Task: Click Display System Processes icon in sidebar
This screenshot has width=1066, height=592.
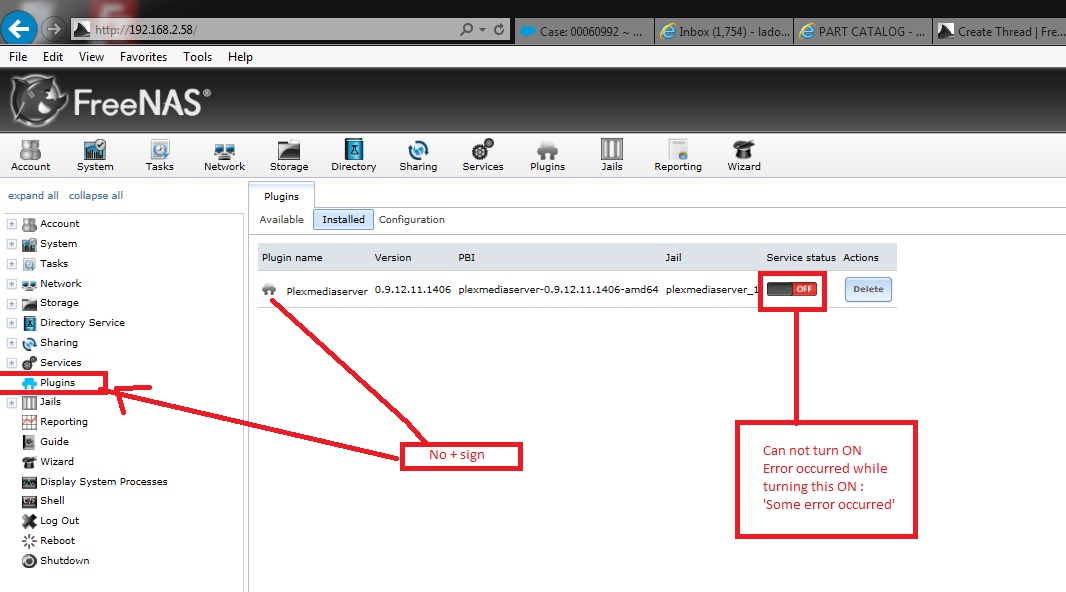Action: click(29, 482)
